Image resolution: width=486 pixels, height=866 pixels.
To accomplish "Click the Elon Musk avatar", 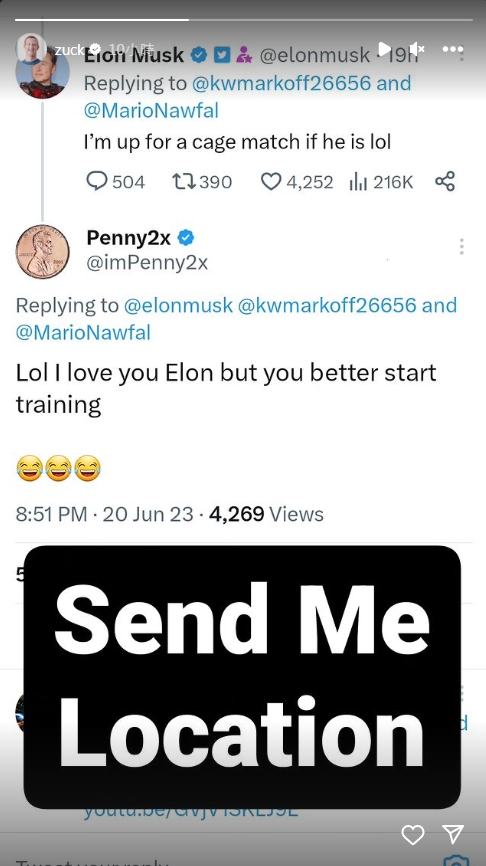I will click(x=43, y=73).
